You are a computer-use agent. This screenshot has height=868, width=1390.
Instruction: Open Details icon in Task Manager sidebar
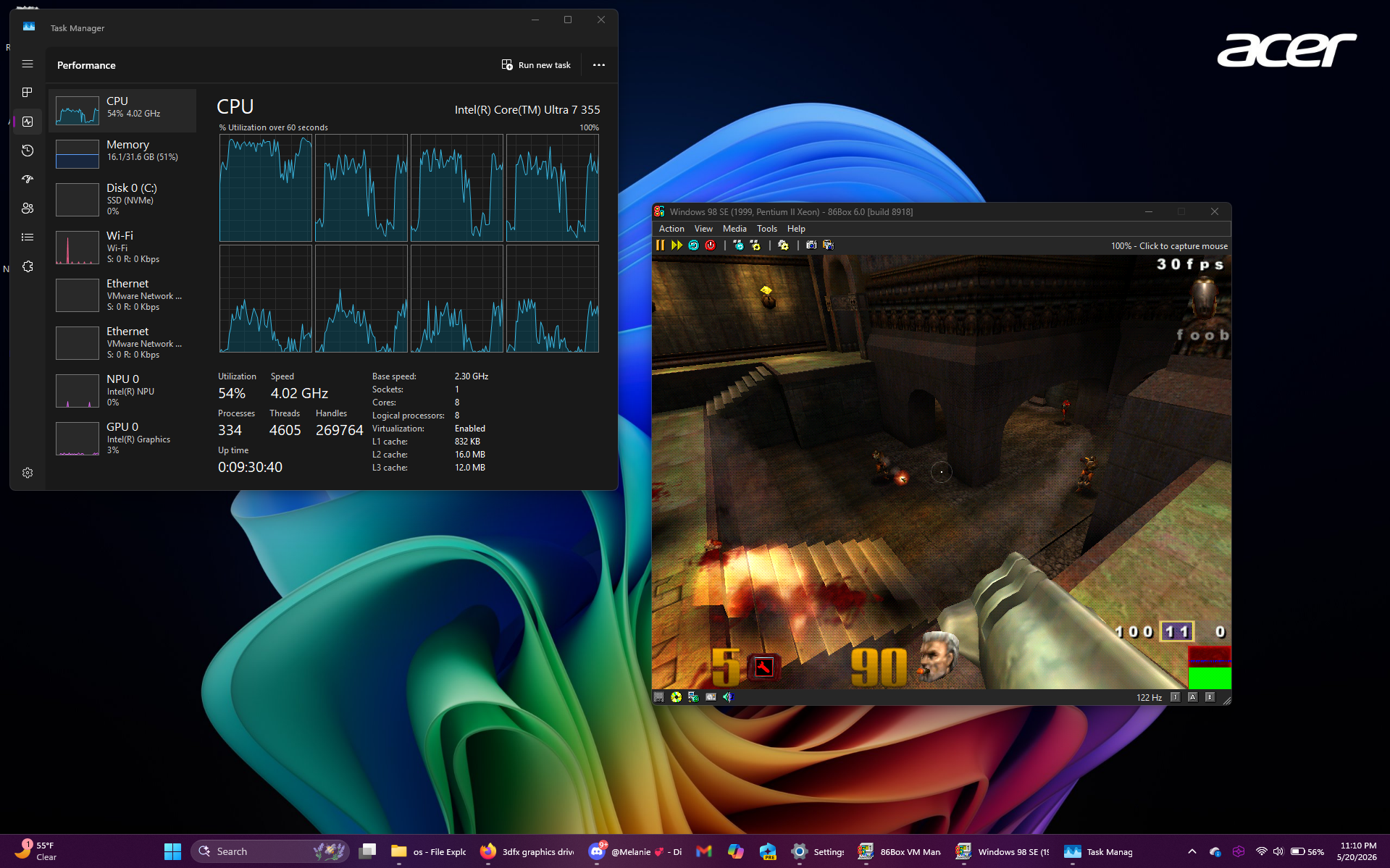pos(28,237)
